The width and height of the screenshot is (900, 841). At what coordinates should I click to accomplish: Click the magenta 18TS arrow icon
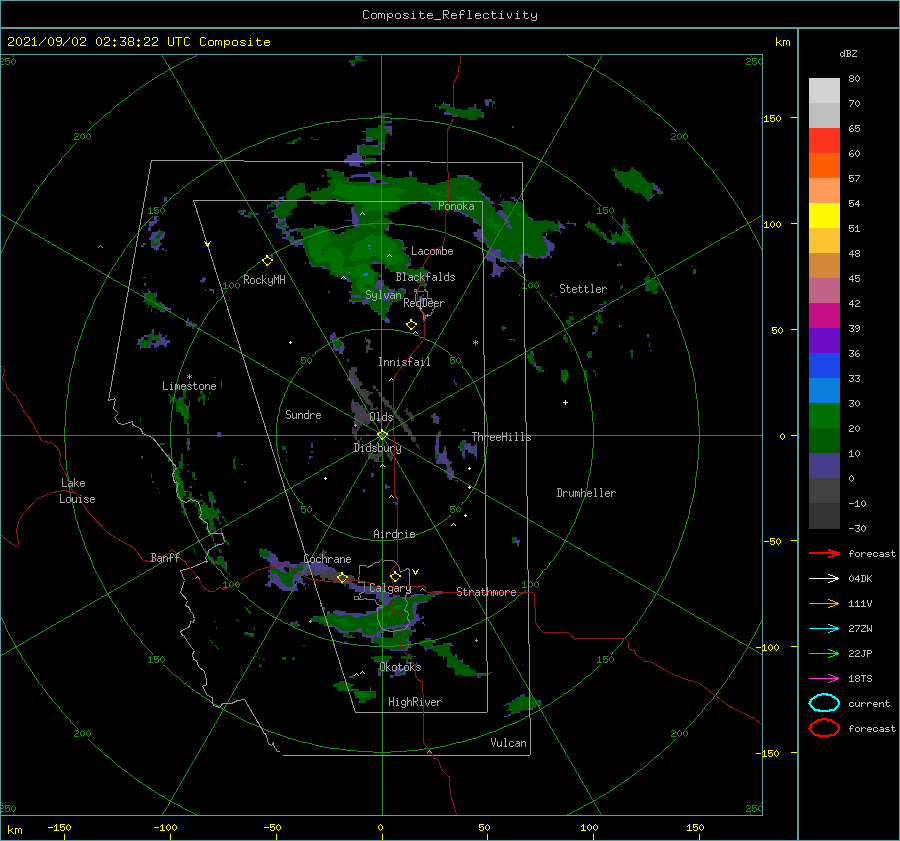tap(824, 679)
